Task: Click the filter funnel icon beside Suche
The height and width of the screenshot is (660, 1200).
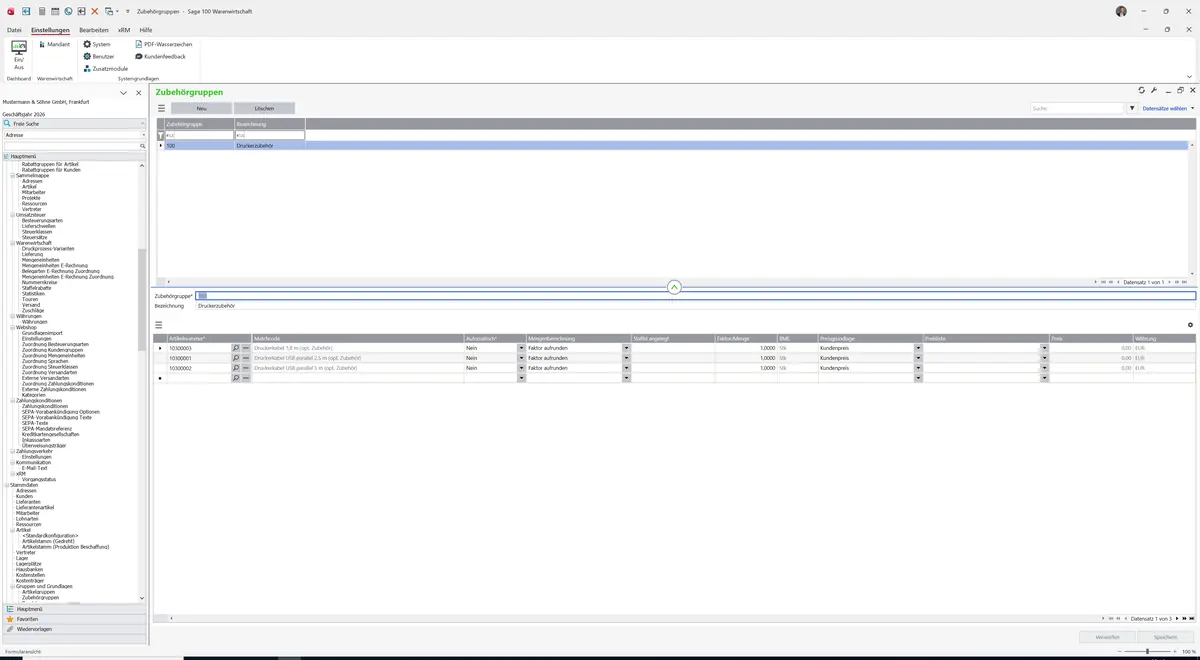Action: coord(1133,108)
